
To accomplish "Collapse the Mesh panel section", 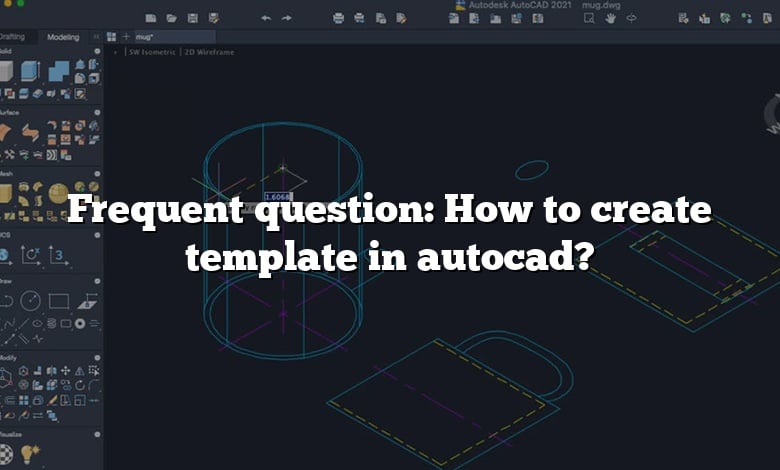I will click(x=98, y=174).
